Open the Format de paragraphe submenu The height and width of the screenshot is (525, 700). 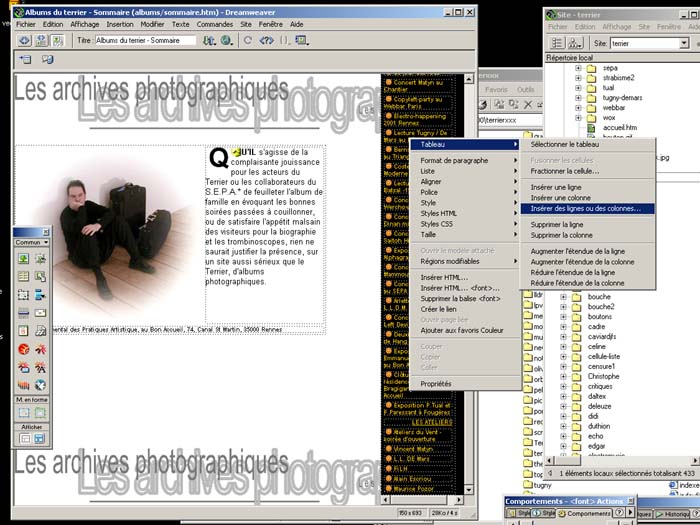(465, 160)
